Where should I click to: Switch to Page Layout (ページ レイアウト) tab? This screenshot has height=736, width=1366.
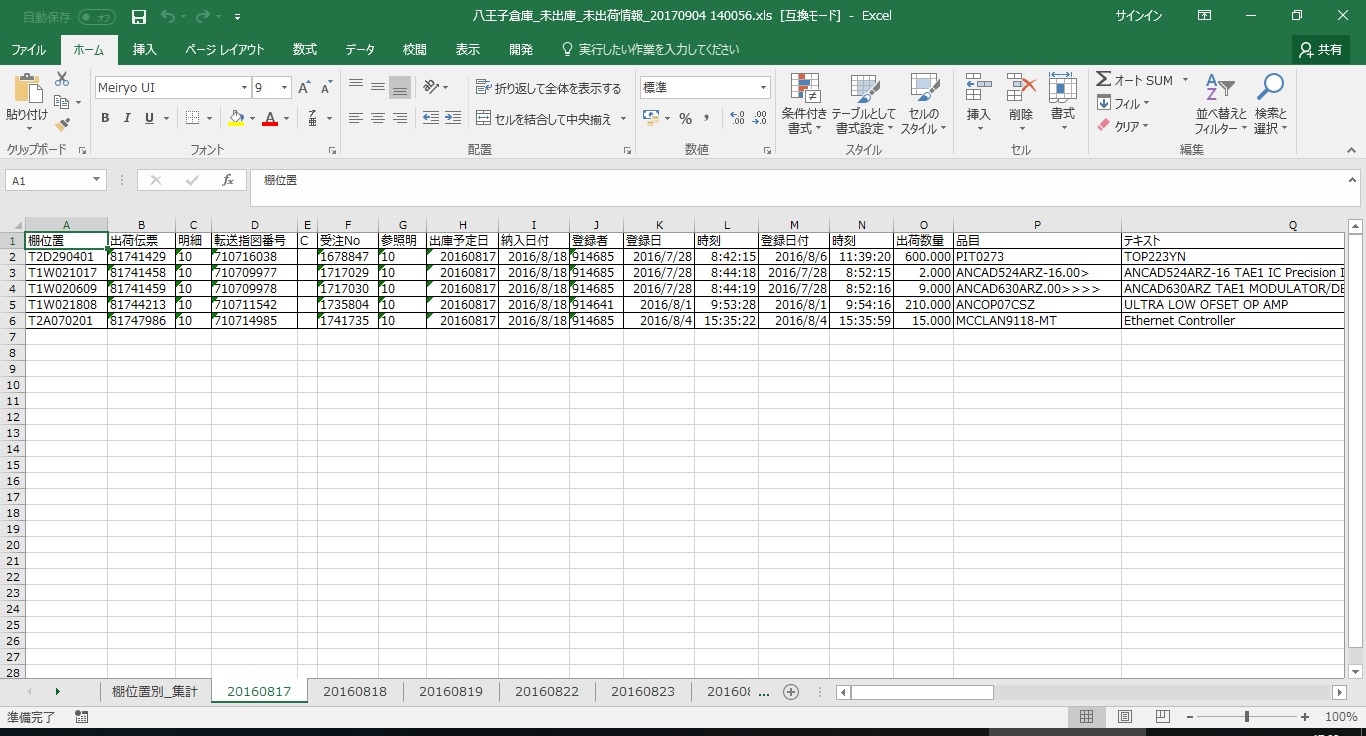[x=224, y=50]
